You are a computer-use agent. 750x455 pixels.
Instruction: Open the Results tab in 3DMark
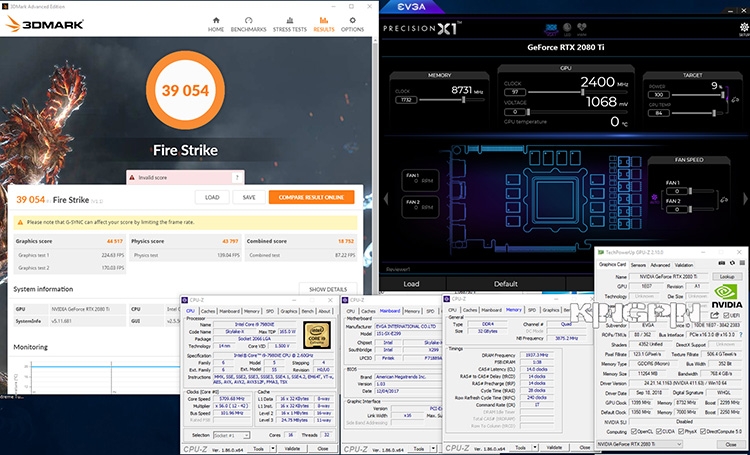(324, 23)
